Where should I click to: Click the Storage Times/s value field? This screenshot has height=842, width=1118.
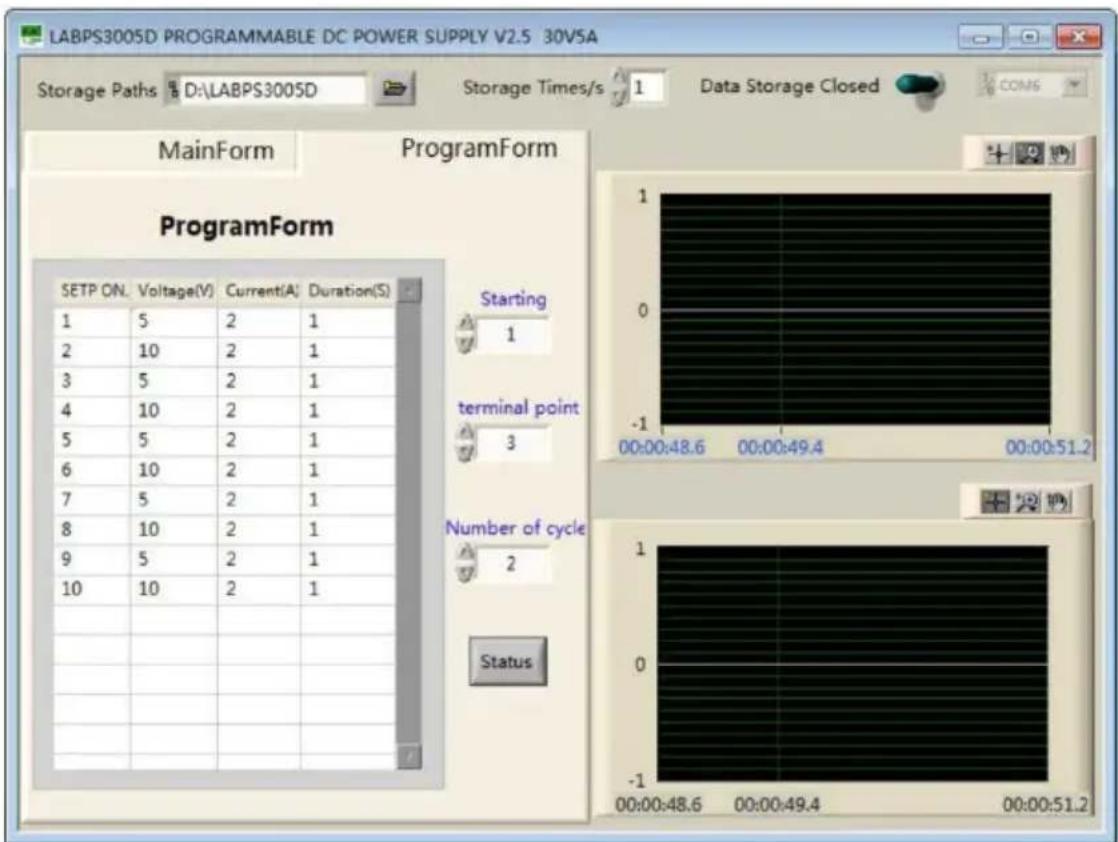pos(647,88)
